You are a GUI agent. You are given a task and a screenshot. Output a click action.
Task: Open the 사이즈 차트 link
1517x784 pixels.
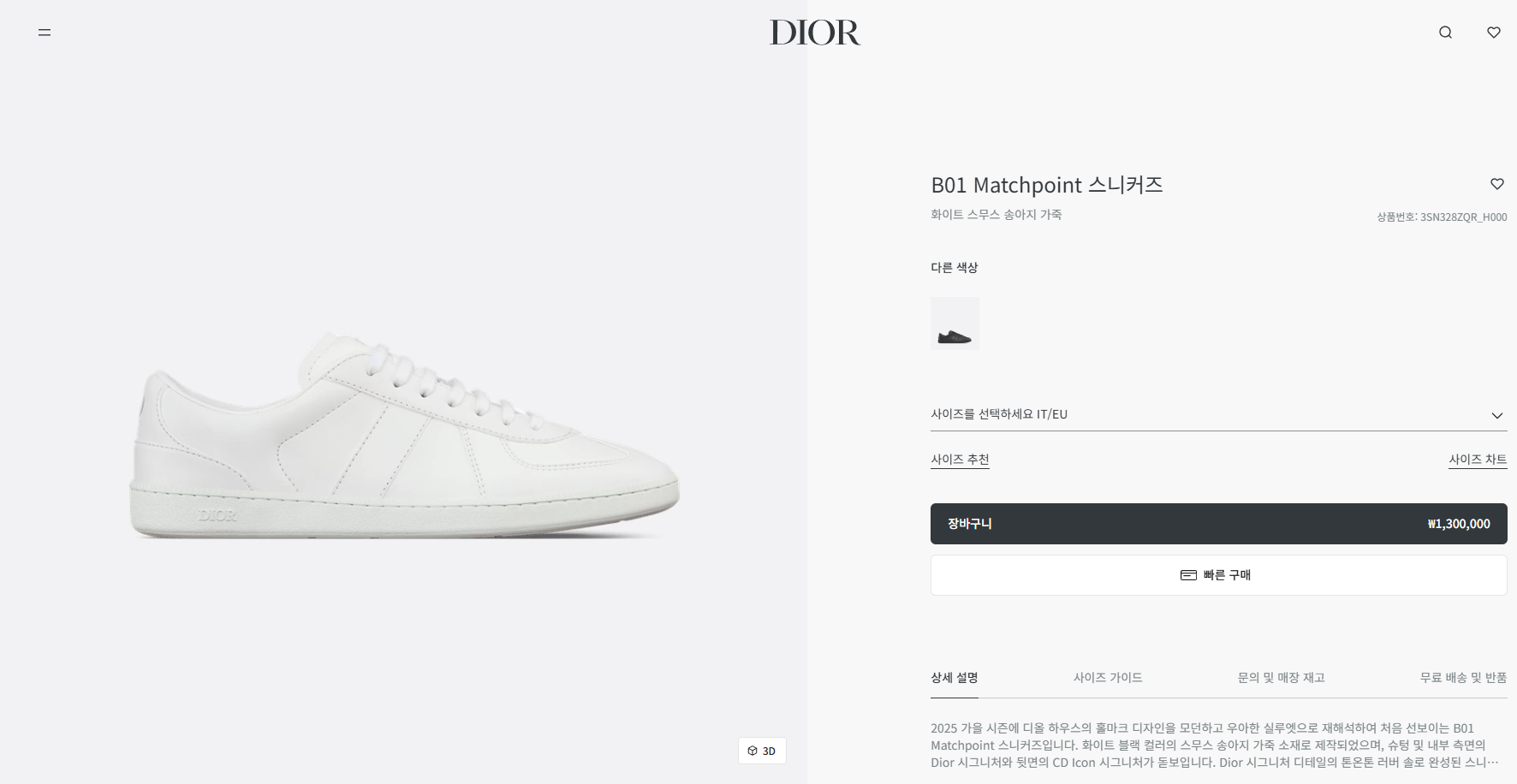(x=1478, y=460)
